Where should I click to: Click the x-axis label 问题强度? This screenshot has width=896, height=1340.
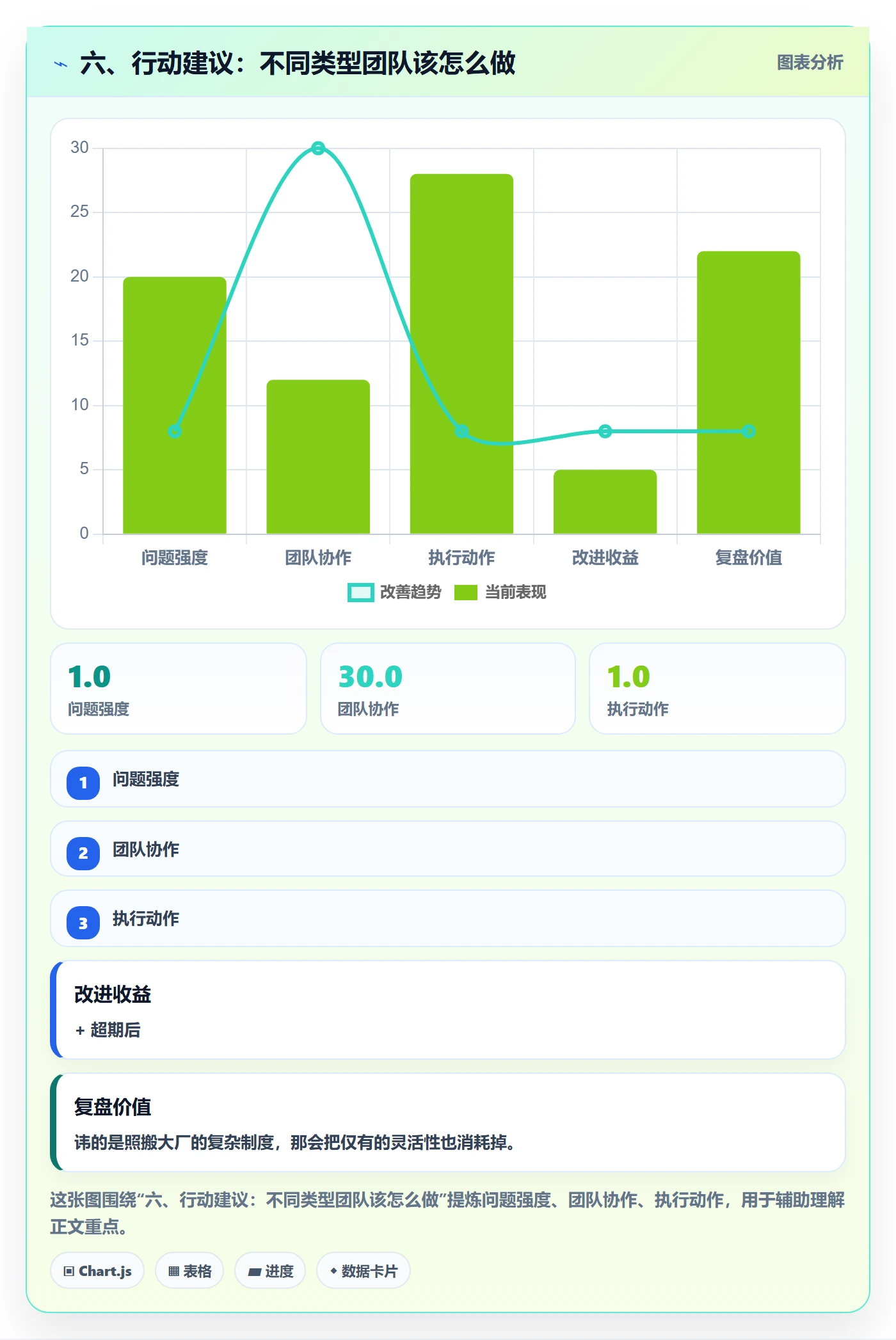click(x=175, y=558)
